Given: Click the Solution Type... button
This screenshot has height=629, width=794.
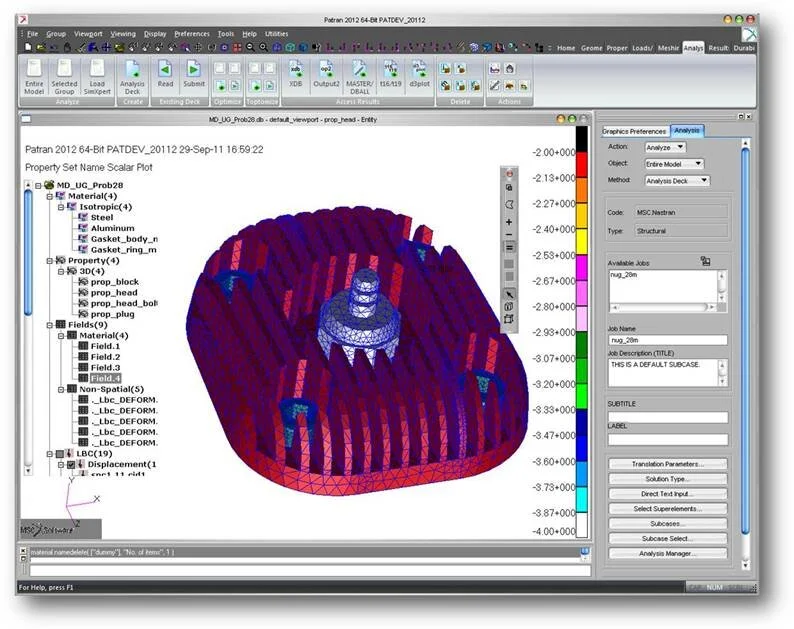Looking at the screenshot, I should 668,479.
